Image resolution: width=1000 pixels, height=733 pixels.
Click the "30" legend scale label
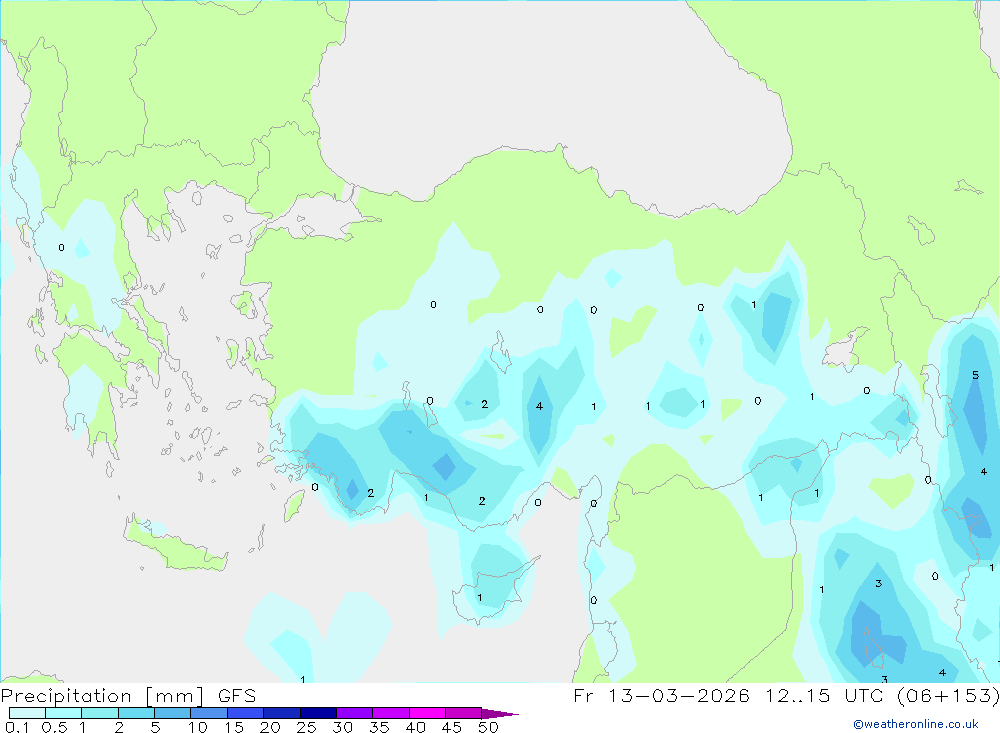(x=342, y=727)
